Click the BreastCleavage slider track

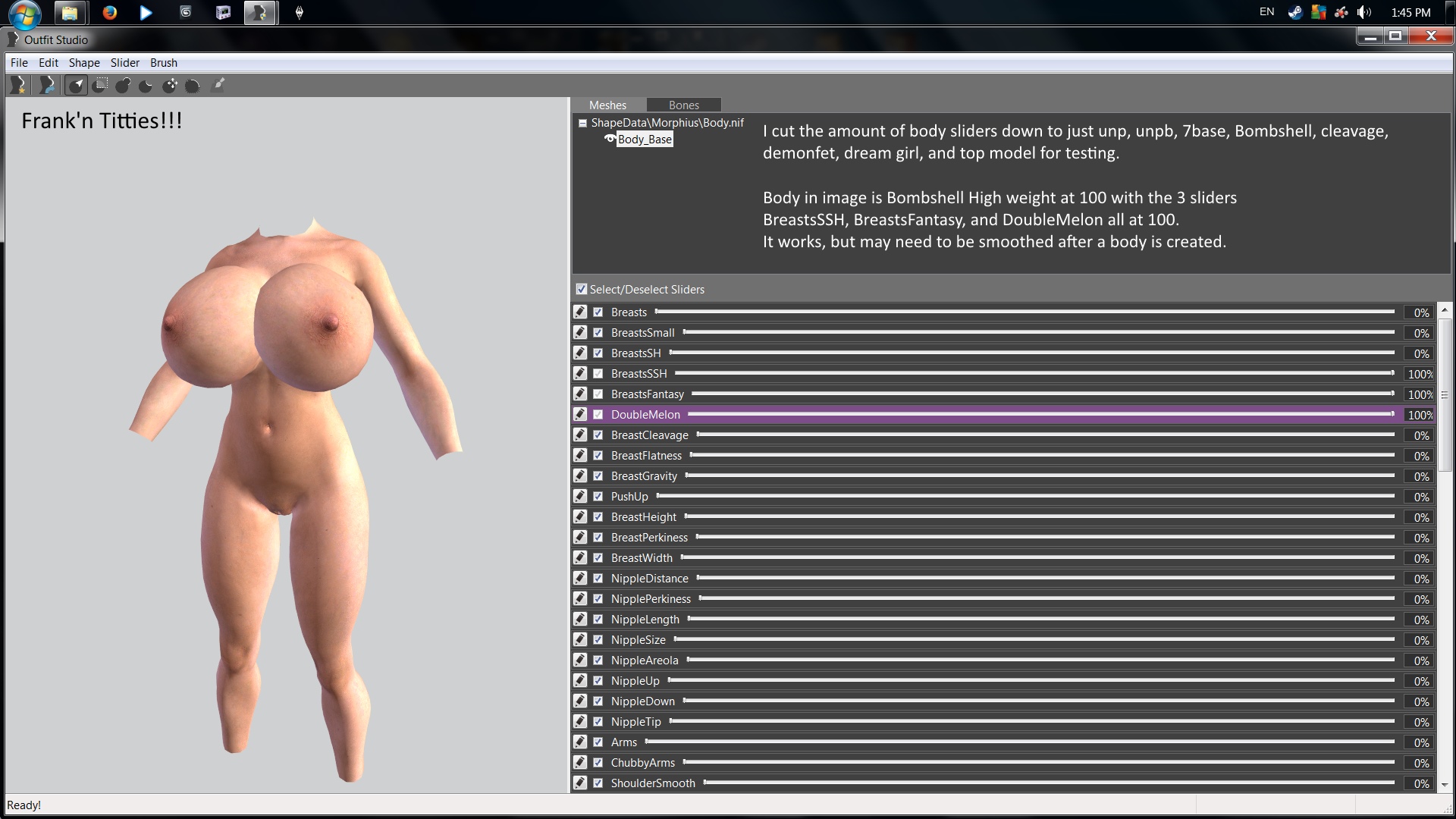point(1046,435)
